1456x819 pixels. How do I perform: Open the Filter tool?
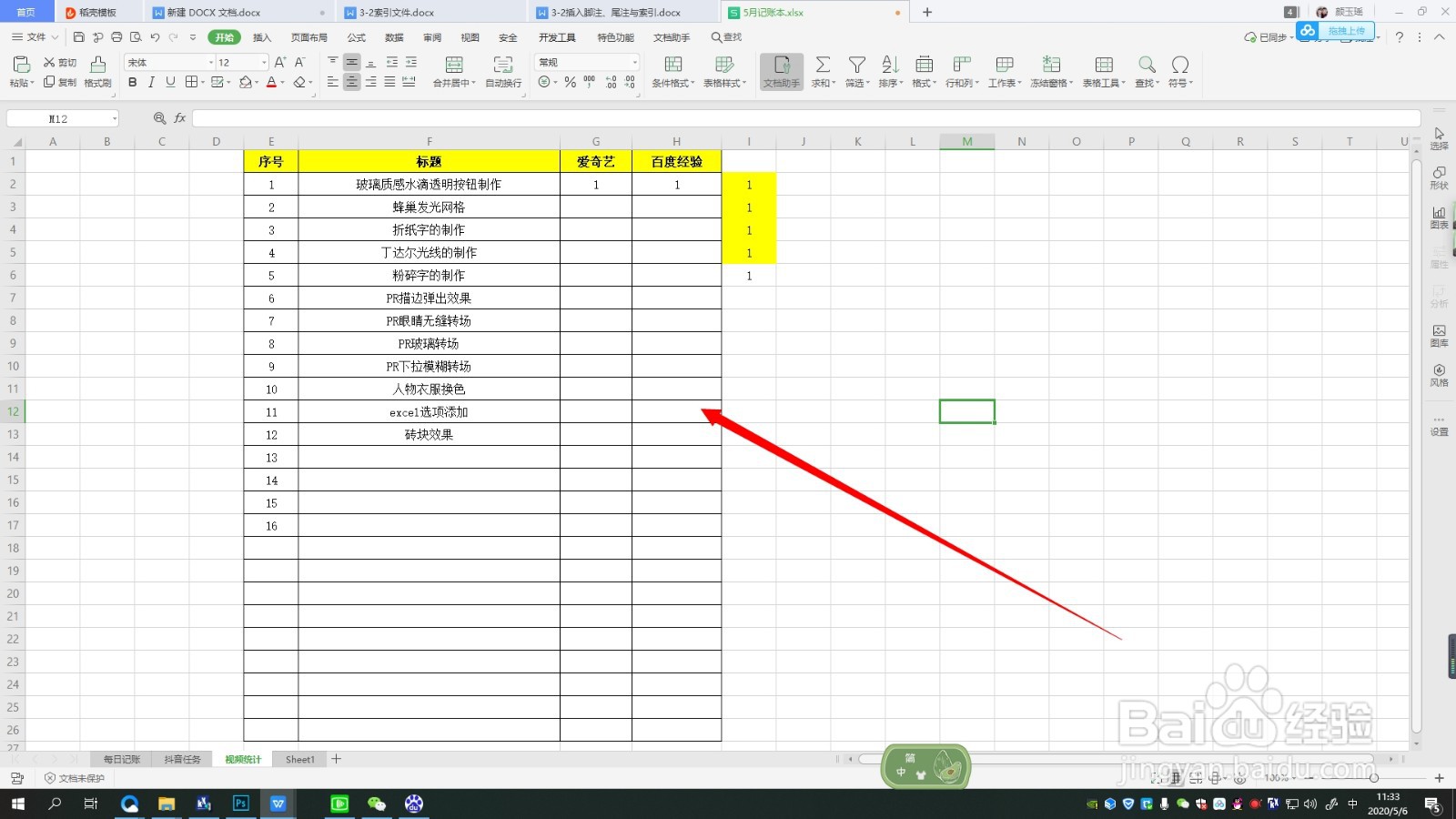856,68
